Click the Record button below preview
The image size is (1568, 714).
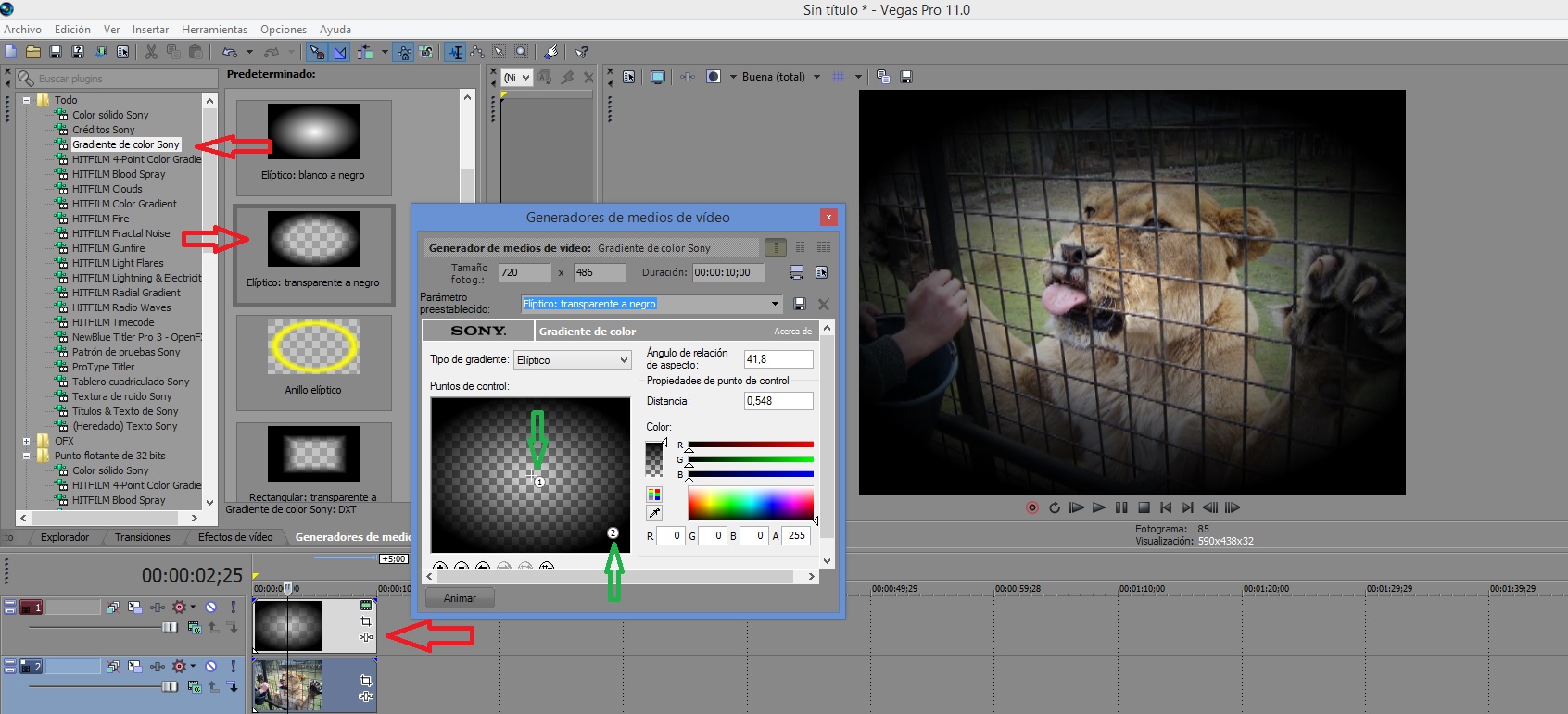tap(1031, 507)
